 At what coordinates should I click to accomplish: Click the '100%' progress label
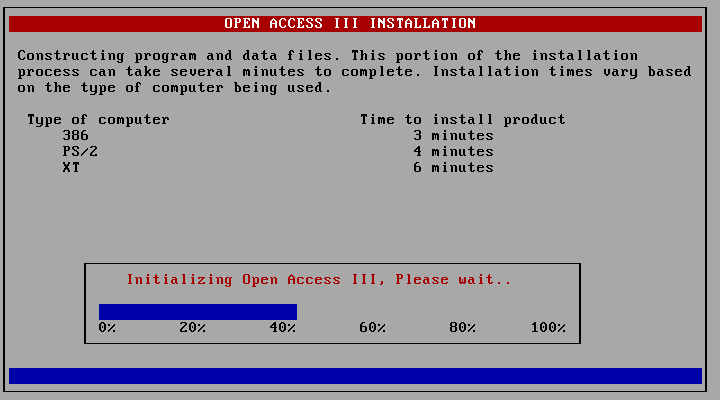click(x=548, y=327)
